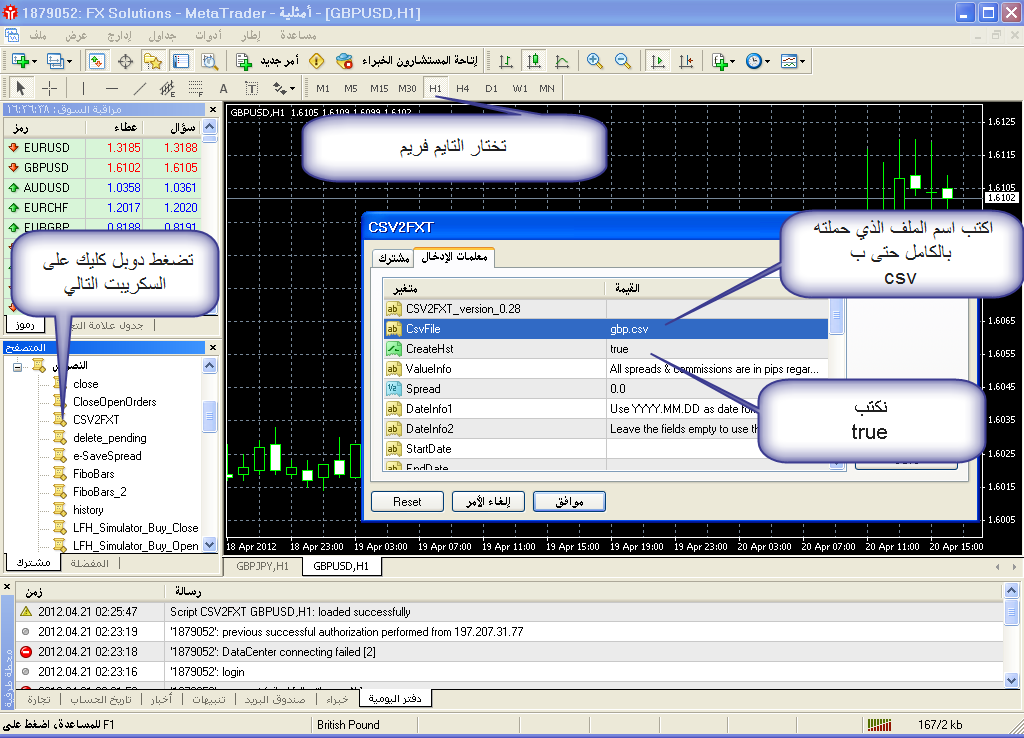
Task: Switch timeframe to M30
Action: point(408,88)
